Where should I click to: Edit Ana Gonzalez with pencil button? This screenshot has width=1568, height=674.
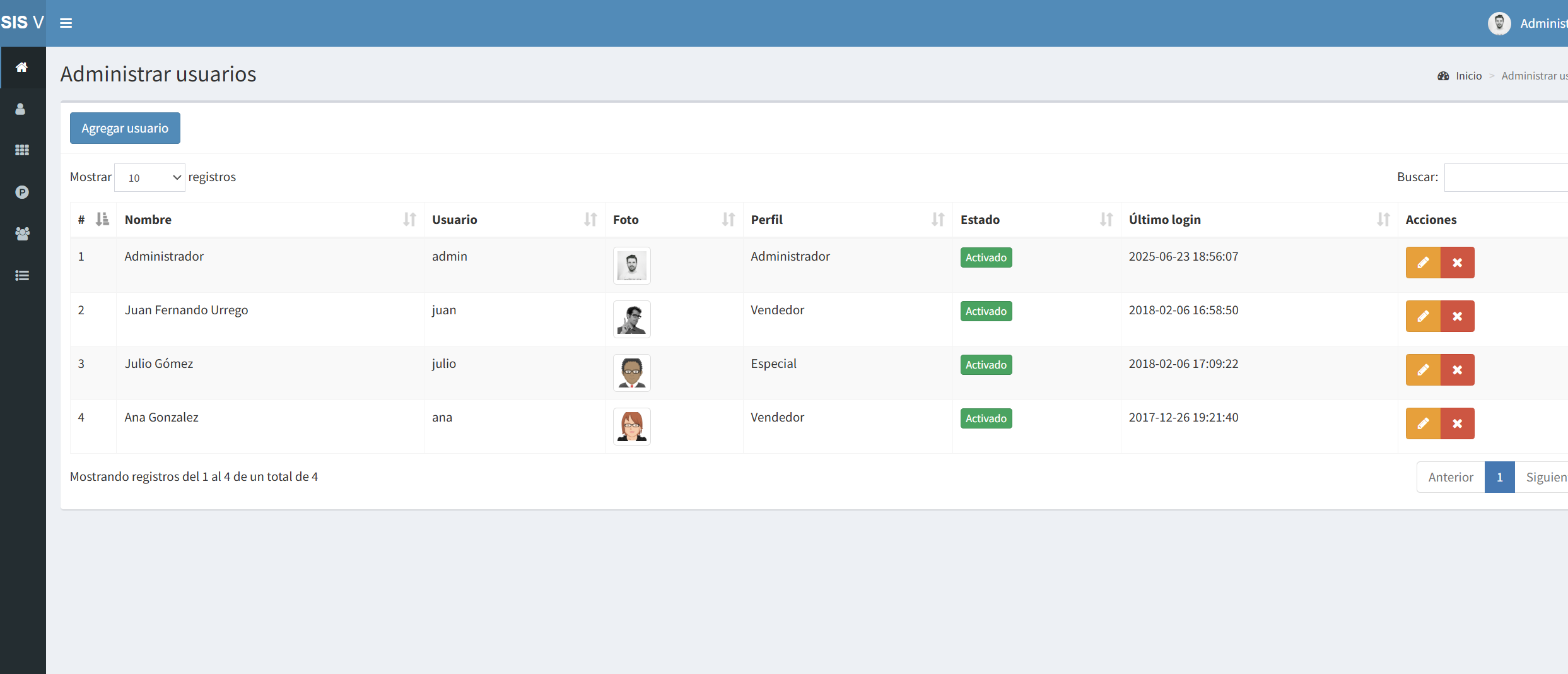coord(1423,423)
